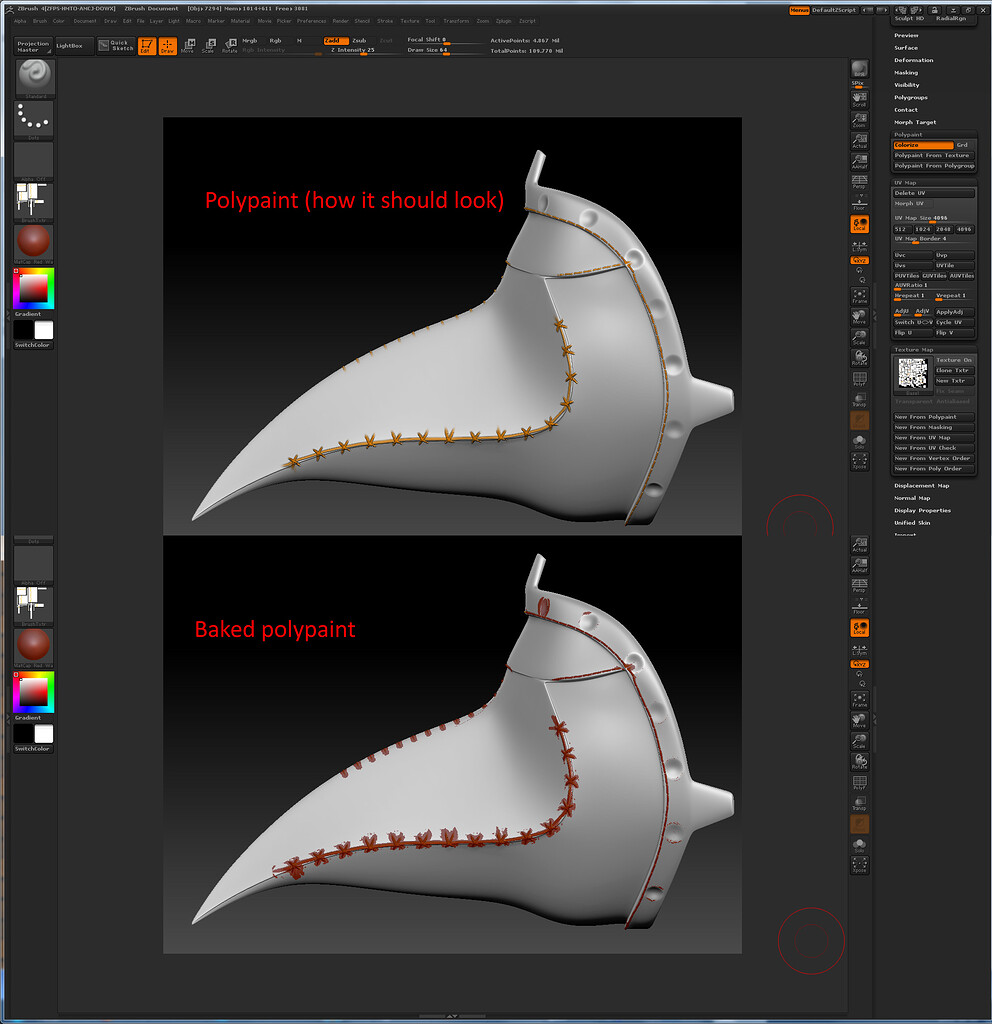Click the New From Polypaint button

(930, 416)
